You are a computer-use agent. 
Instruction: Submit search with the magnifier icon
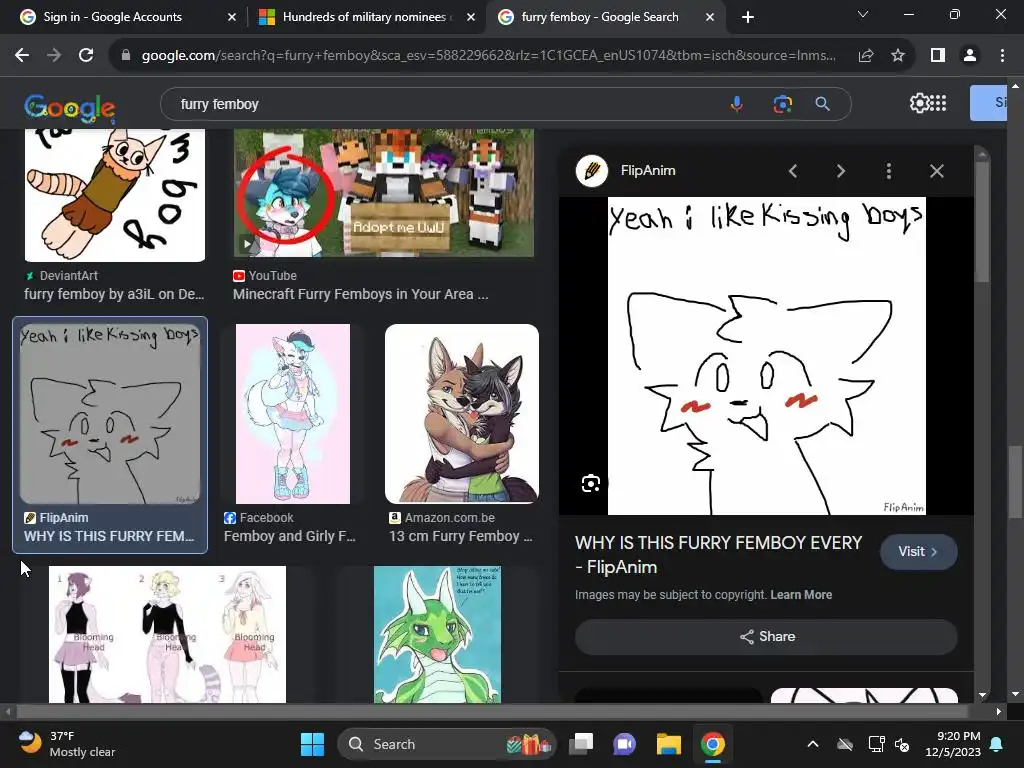[x=822, y=104]
